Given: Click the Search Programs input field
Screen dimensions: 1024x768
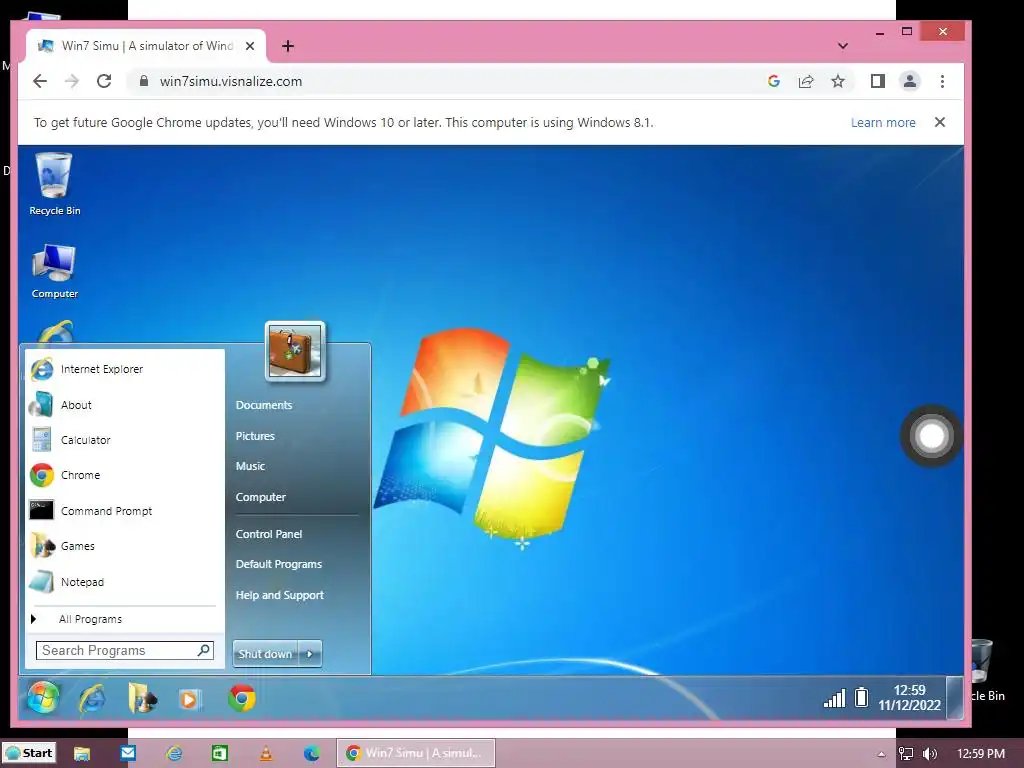Looking at the screenshot, I should (x=116, y=650).
